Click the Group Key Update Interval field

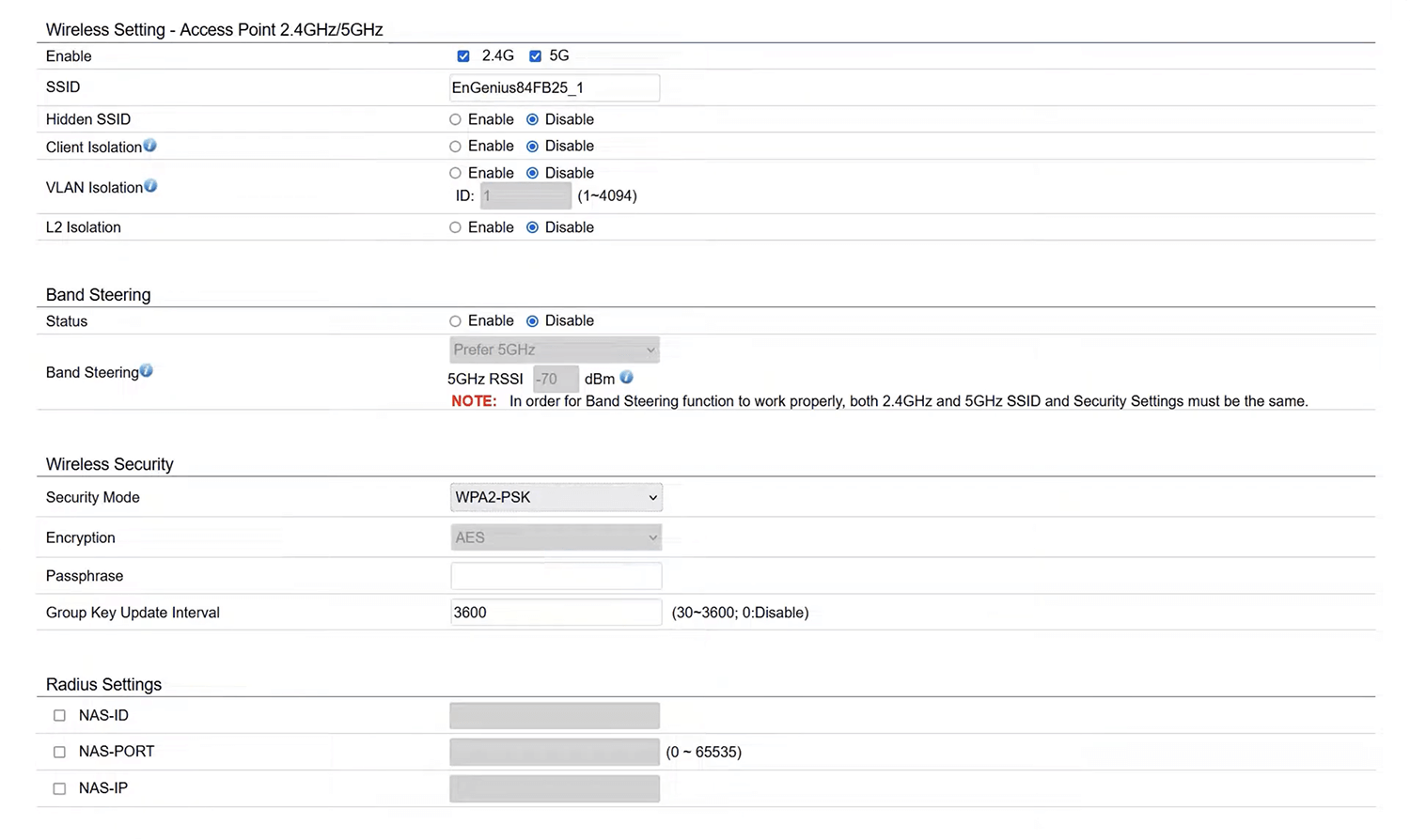coord(556,613)
